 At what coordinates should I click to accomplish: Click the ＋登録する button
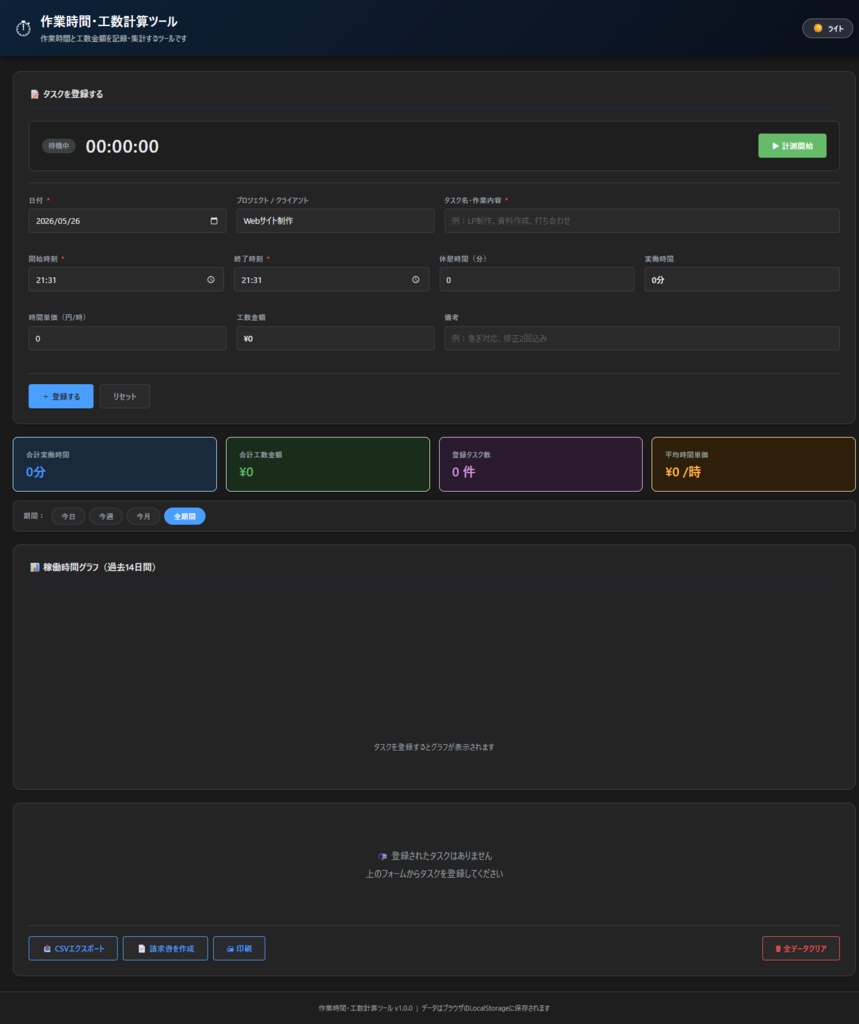[x=61, y=396]
